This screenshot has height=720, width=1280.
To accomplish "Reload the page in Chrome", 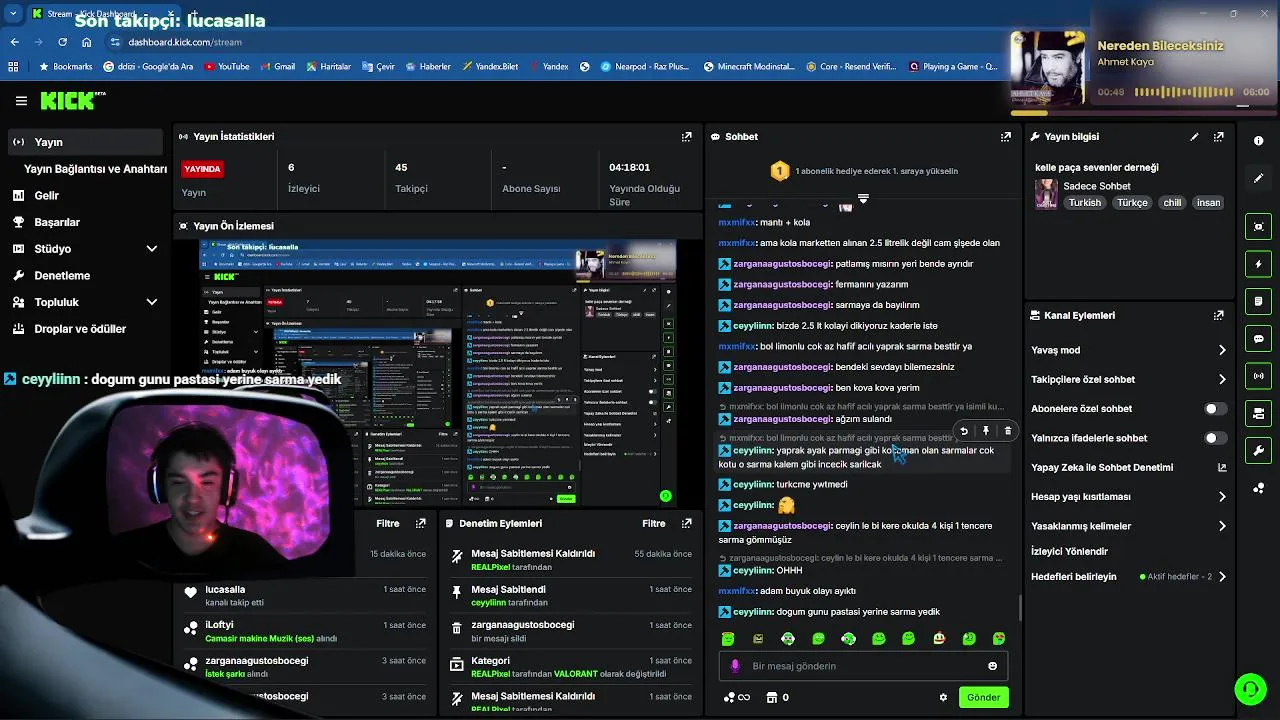I will click(x=63, y=42).
